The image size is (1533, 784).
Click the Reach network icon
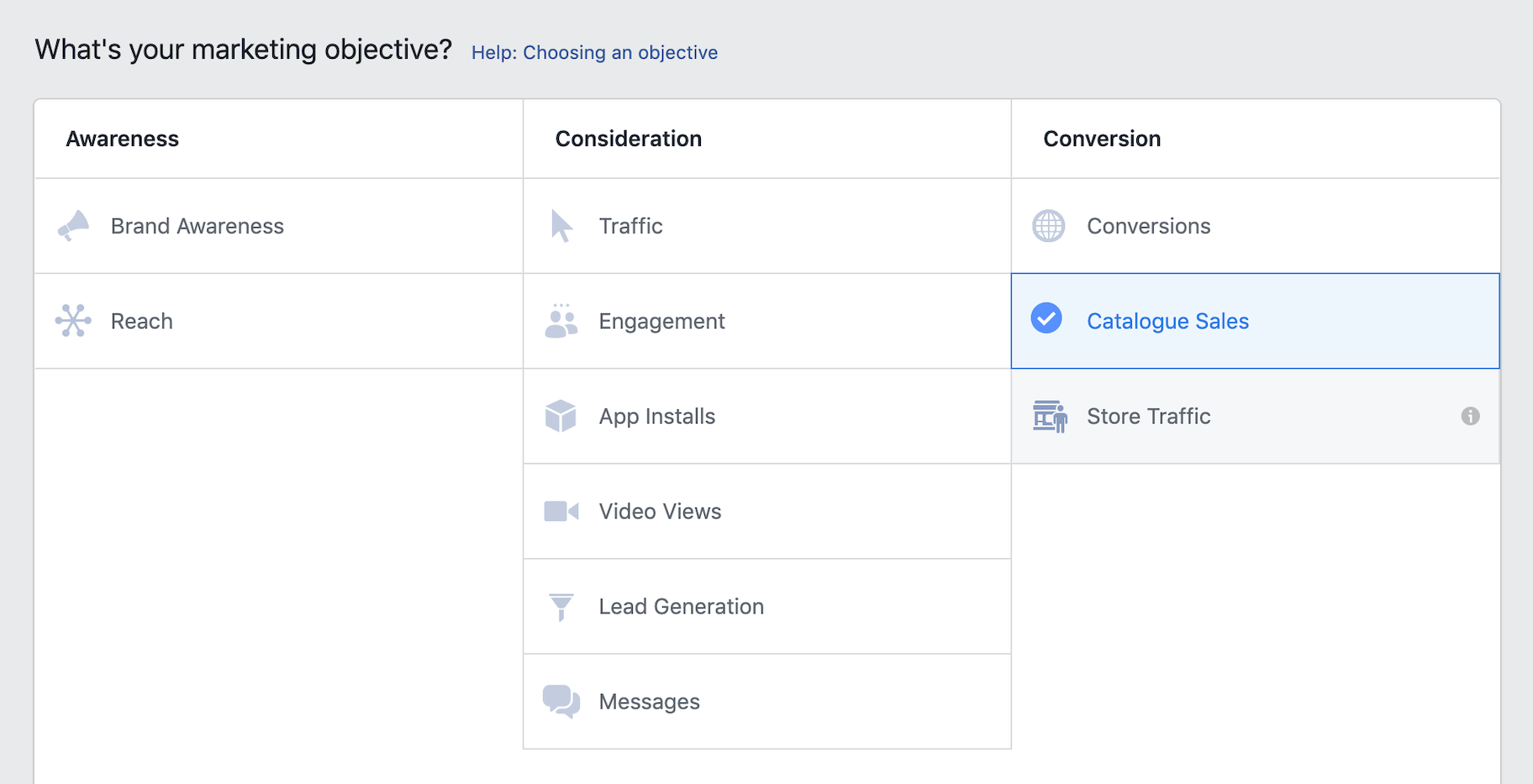coord(73,321)
